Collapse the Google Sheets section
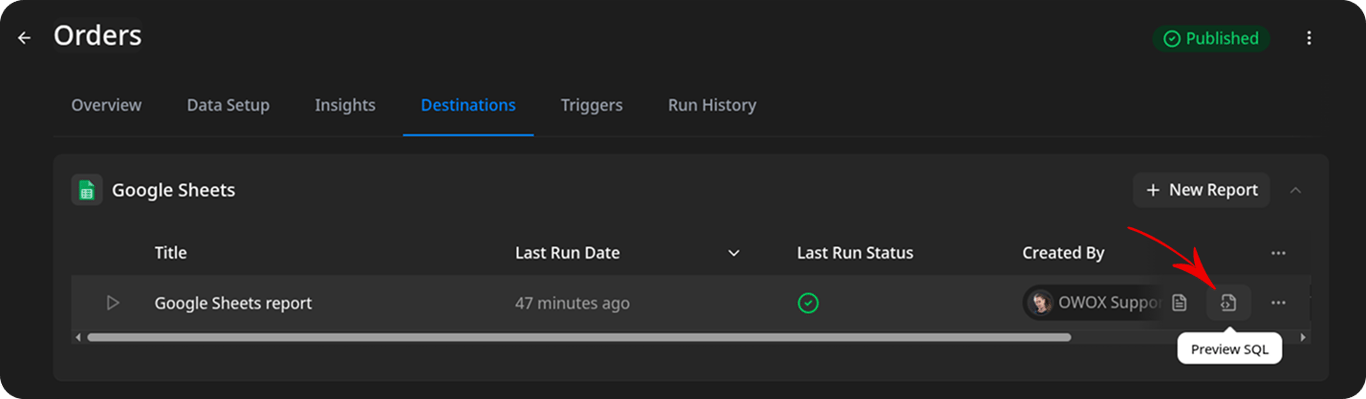The width and height of the screenshot is (1366, 399). coord(1296,190)
